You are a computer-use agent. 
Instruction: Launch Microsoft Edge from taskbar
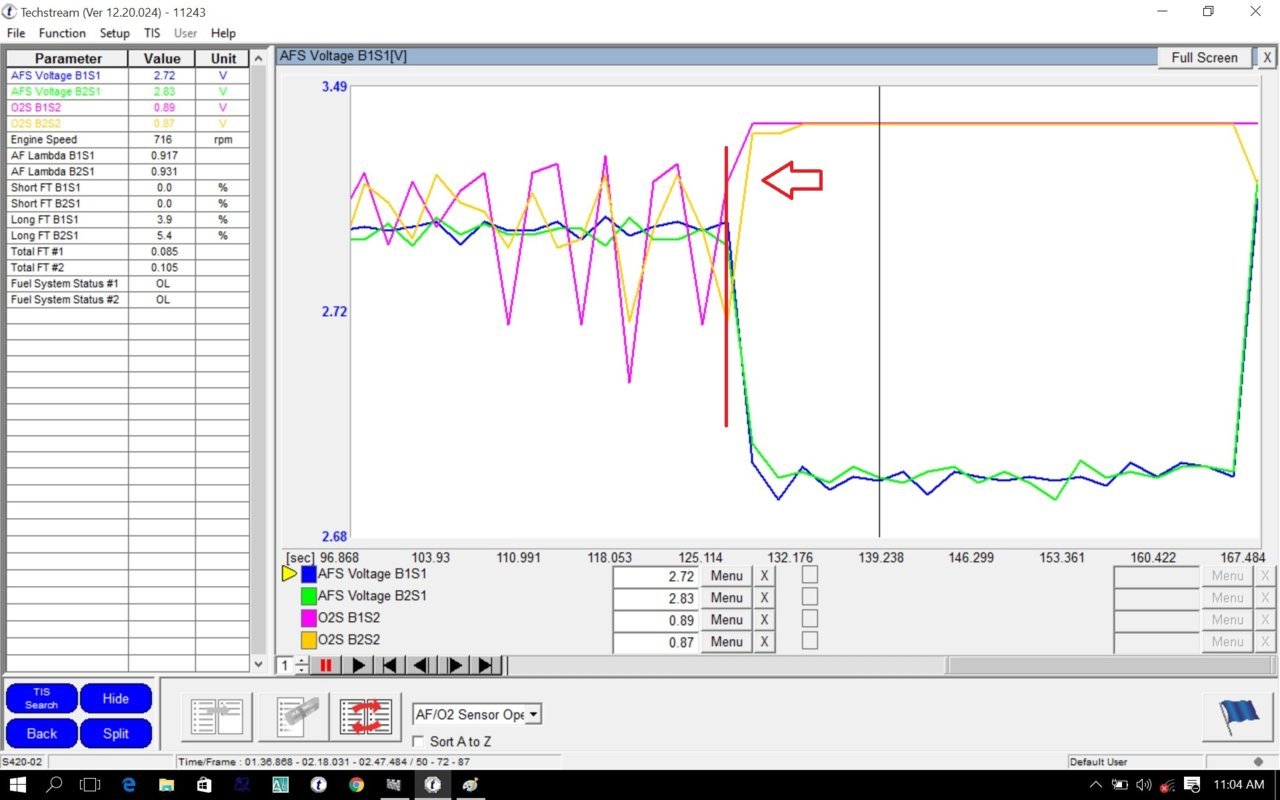[x=129, y=785]
